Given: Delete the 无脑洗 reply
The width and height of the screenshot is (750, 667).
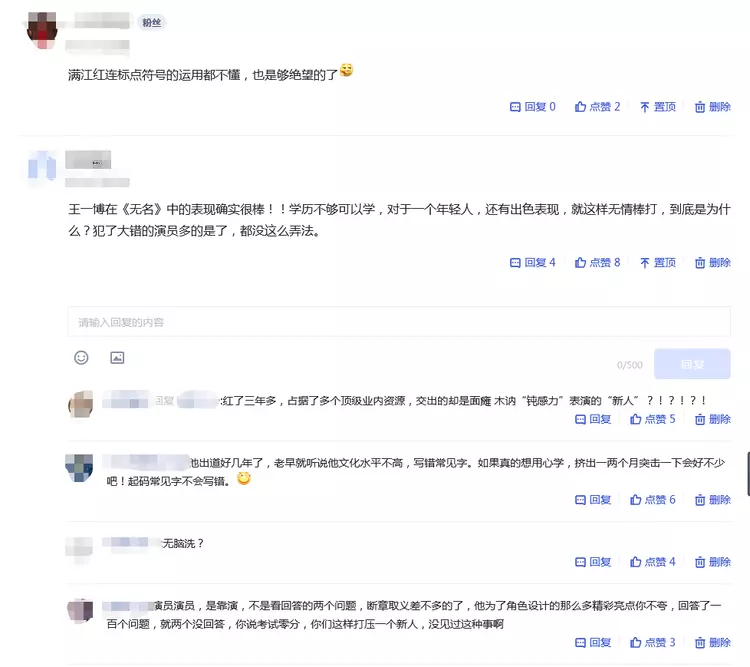Looking at the screenshot, I should [713, 562].
